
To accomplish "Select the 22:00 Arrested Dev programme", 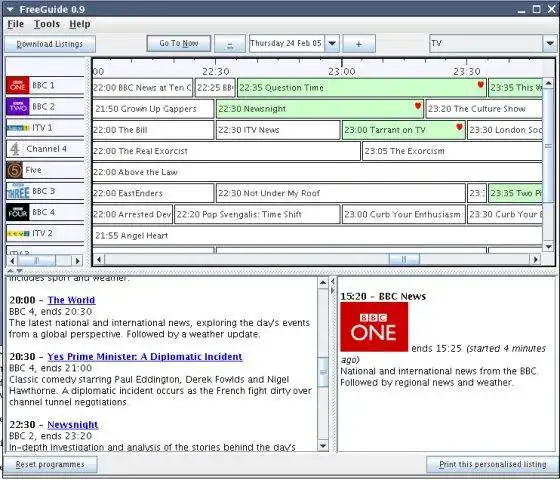I will coord(132,214).
